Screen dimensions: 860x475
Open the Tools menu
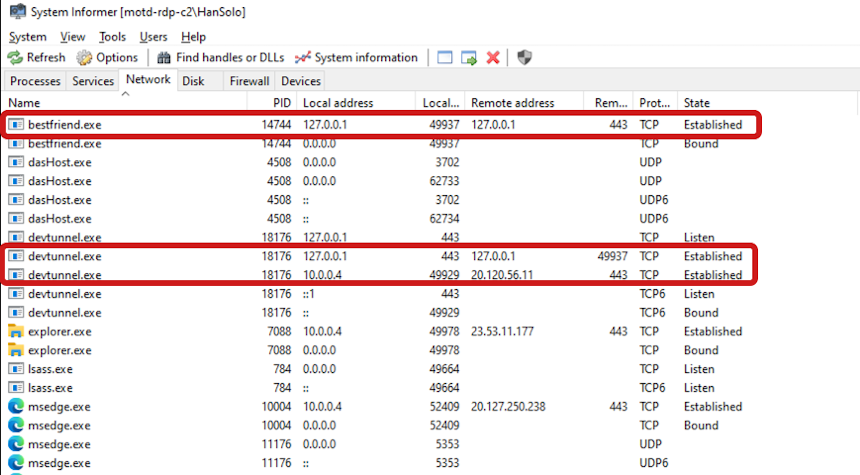112,37
